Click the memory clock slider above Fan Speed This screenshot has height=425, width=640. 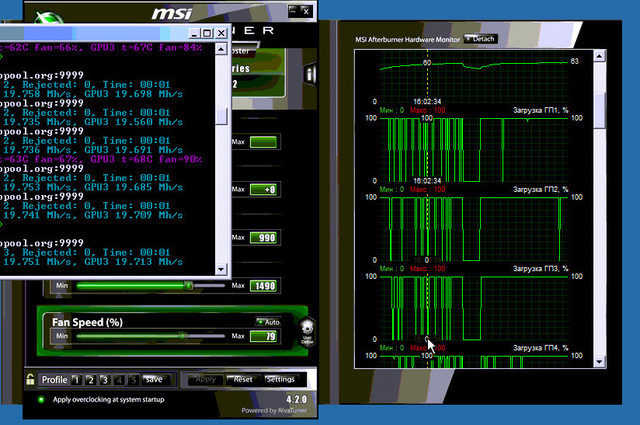point(150,285)
